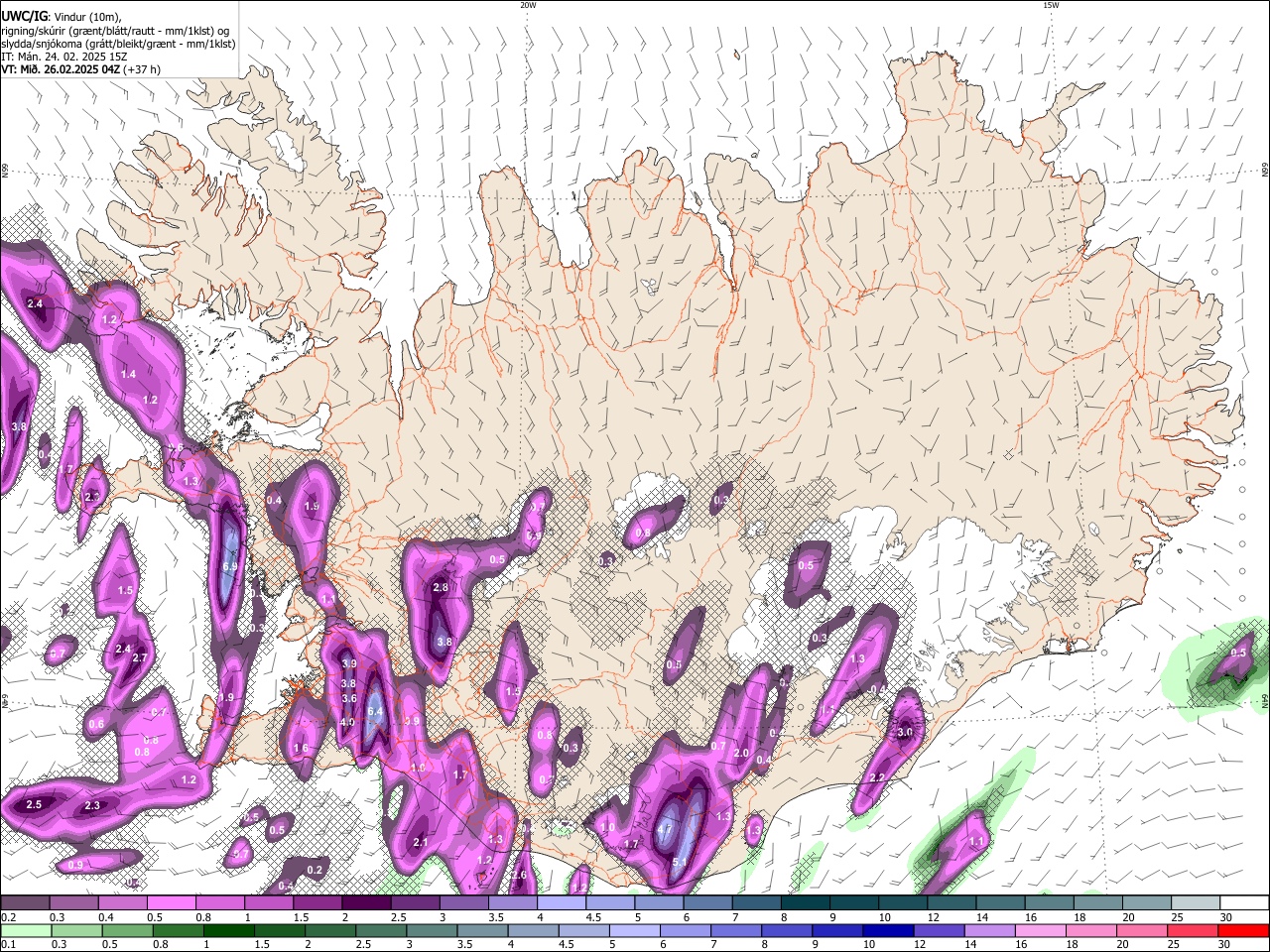Click the 6.9 precipitation value on the map
Screen dimensions: 1270x952
click(x=231, y=566)
